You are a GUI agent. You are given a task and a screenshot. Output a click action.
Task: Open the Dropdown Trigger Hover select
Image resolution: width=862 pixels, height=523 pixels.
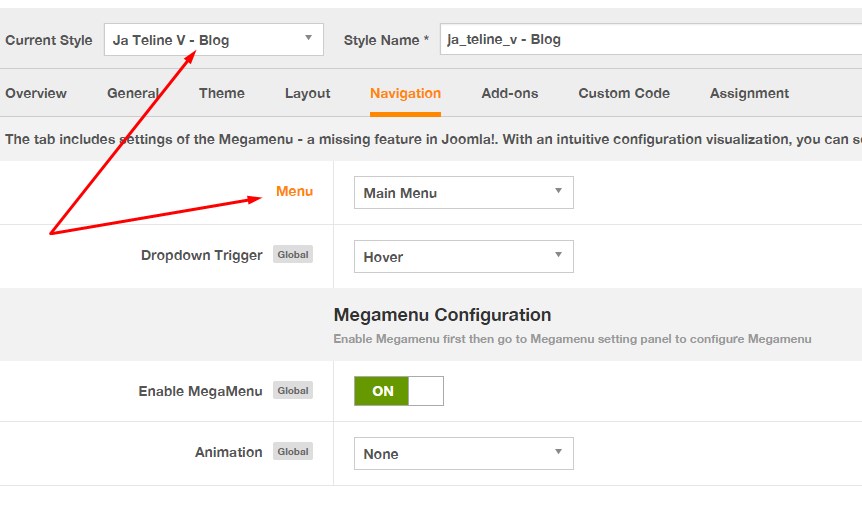463,256
